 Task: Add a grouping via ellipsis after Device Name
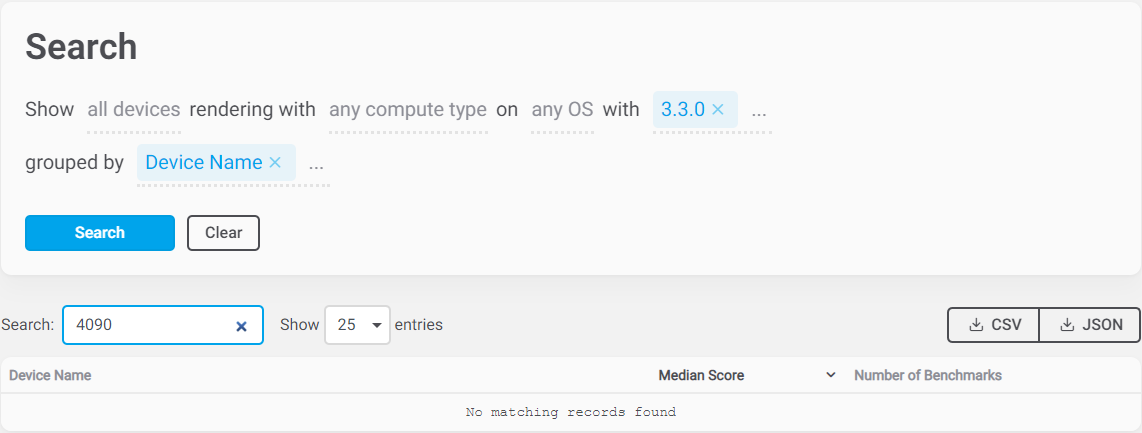316,162
